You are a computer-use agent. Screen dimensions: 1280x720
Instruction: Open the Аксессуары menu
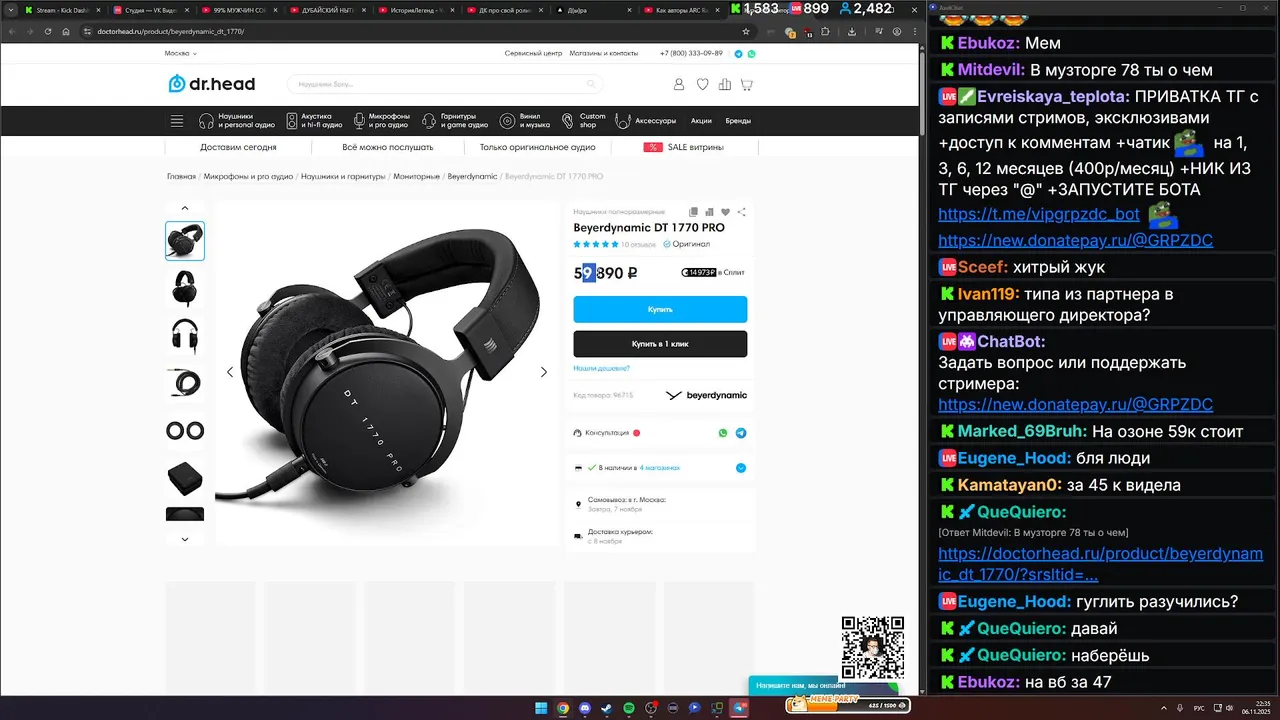pos(647,121)
